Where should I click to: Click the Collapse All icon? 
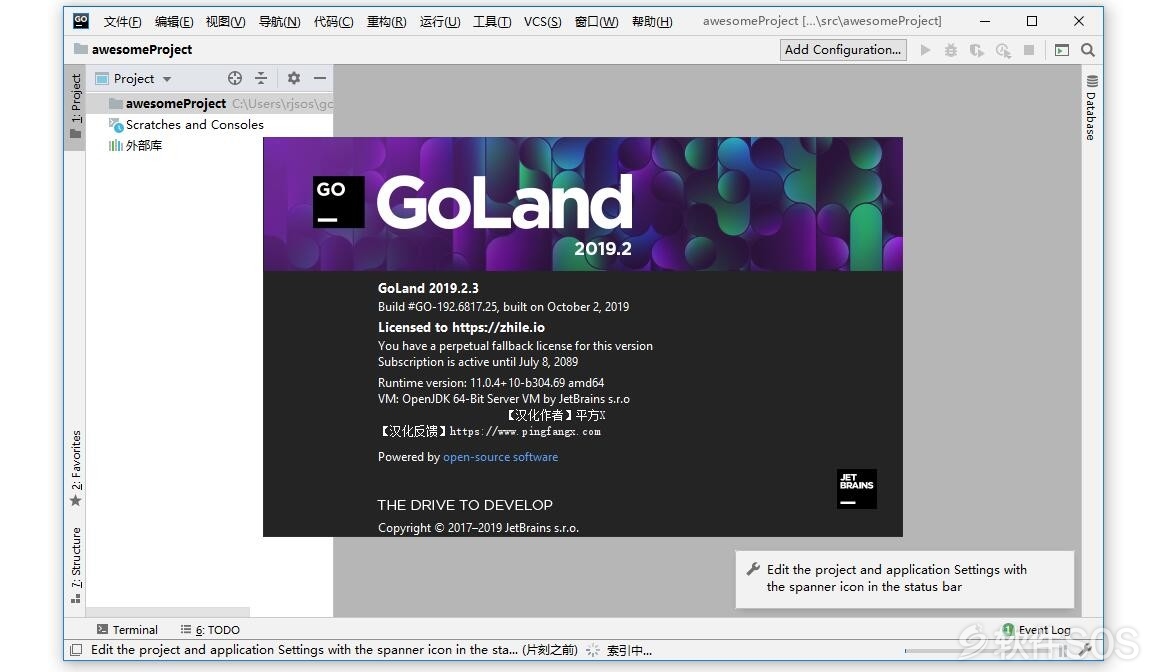(x=261, y=78)
